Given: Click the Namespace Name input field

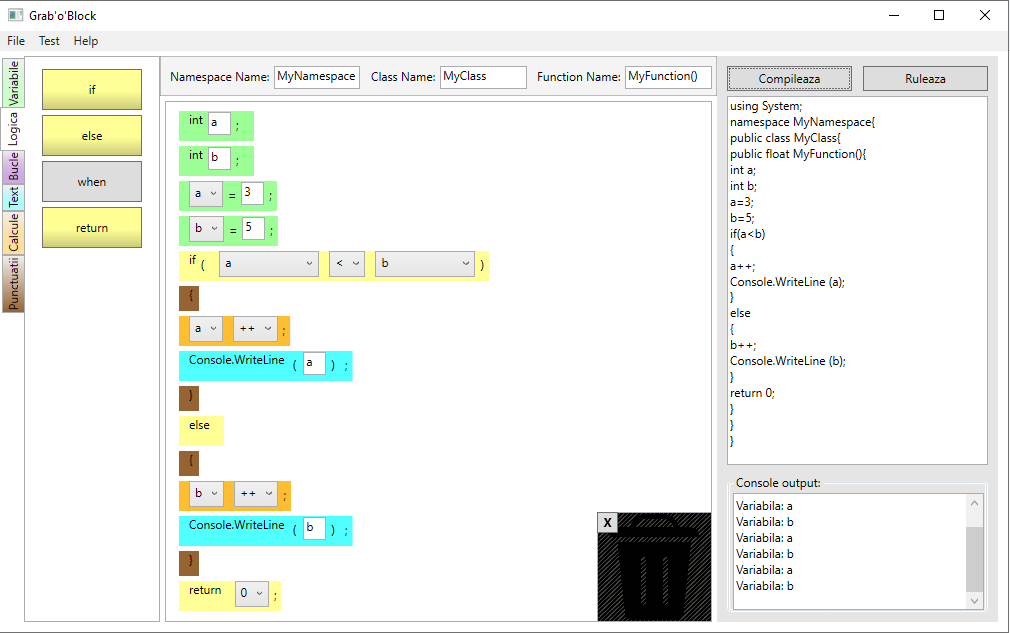Looking at the screenshot, I should [316, 77].
